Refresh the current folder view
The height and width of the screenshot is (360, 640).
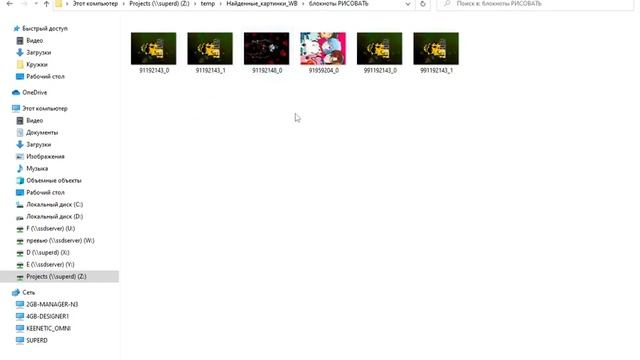(x=423, y=4)
